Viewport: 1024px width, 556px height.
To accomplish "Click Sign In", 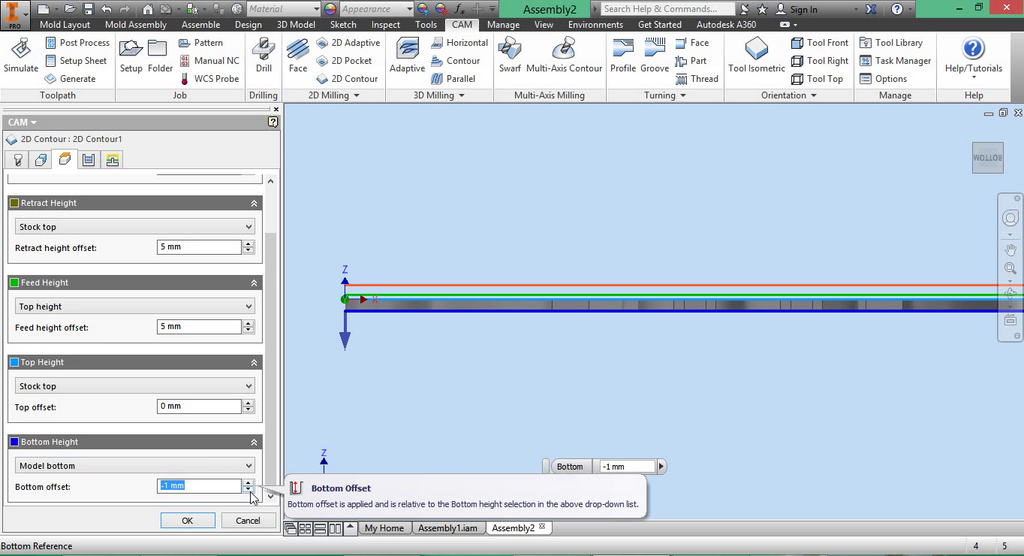I will coord(796,9).
